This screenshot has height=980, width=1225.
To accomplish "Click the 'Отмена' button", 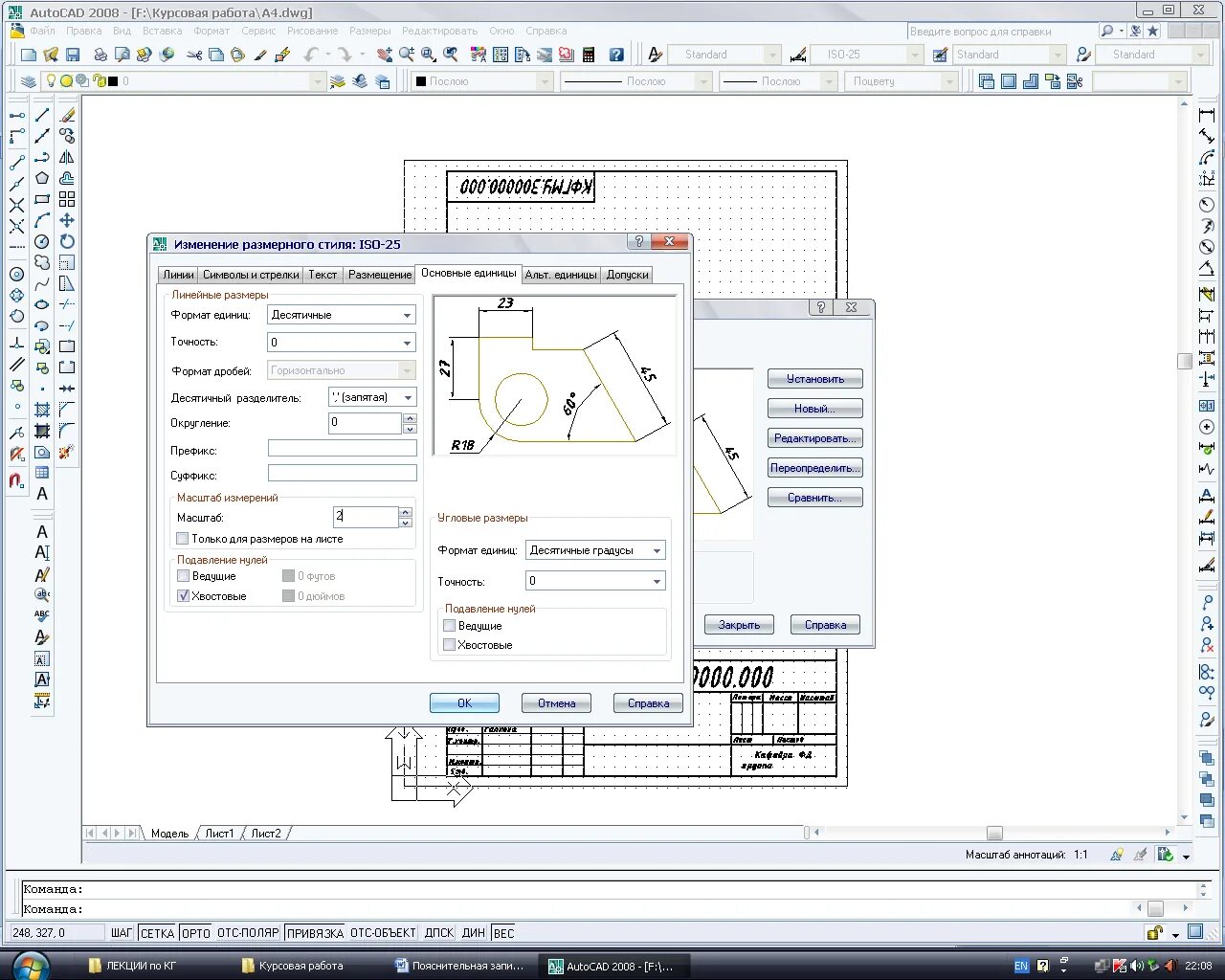I will [556, 703].
